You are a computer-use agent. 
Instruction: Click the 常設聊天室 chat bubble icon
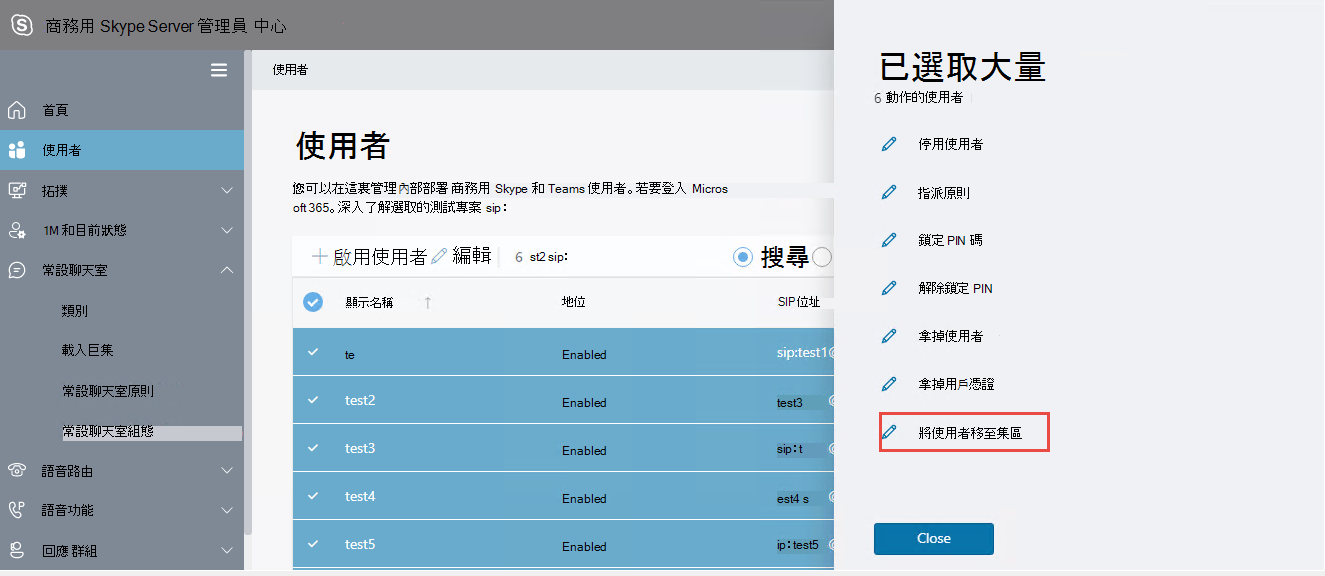pos(17,270)
